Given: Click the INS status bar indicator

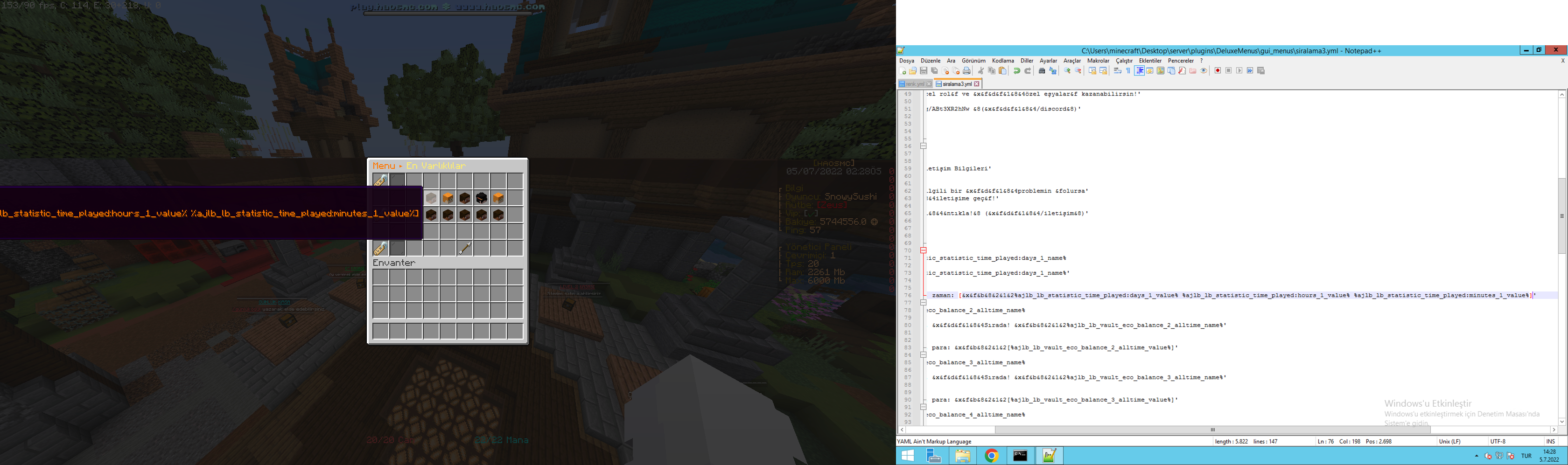Looking at the screenshot, I should (1550, 441).
